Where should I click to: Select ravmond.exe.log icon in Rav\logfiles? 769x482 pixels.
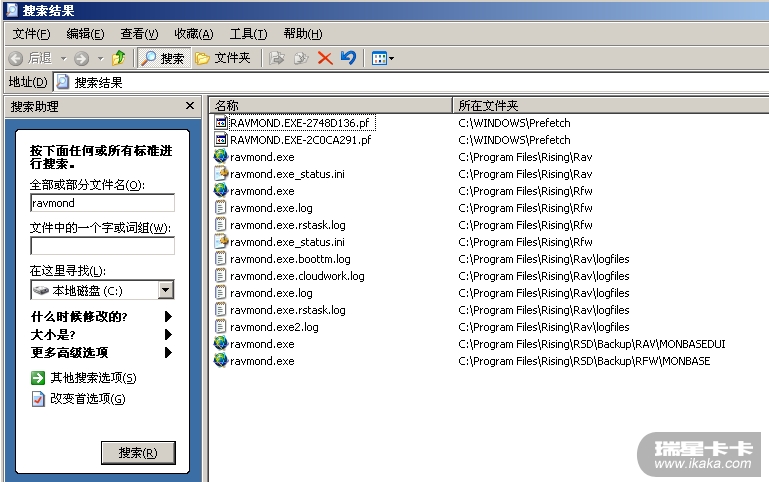point(221,293)
